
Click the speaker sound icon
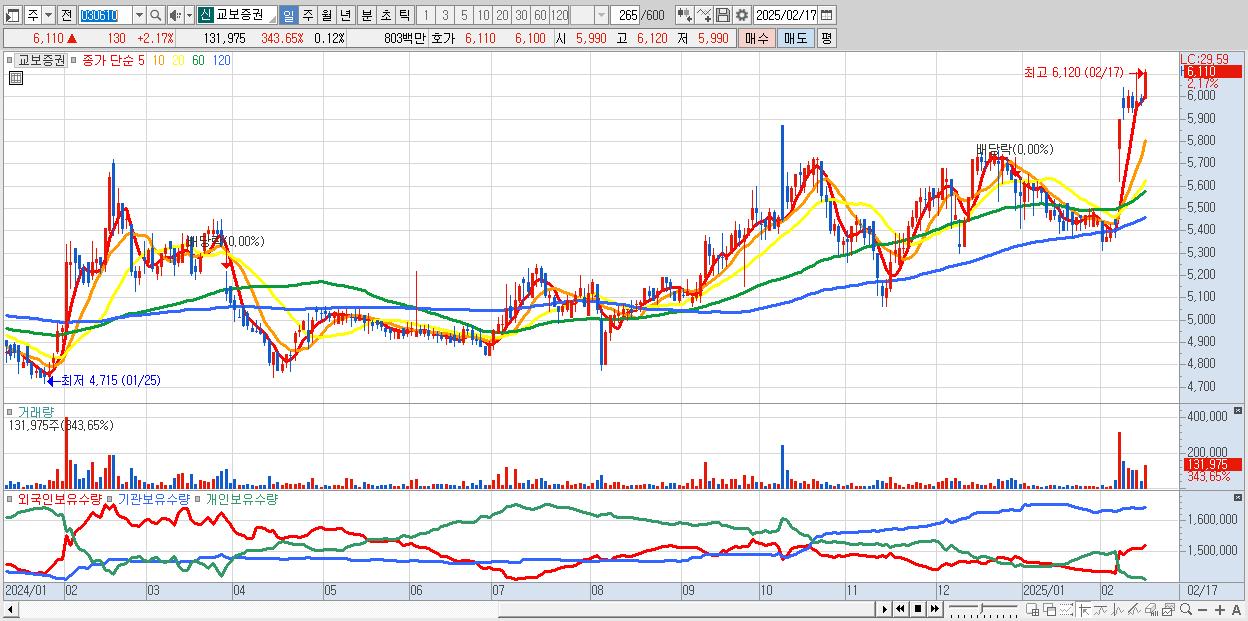tap(175, 15)
